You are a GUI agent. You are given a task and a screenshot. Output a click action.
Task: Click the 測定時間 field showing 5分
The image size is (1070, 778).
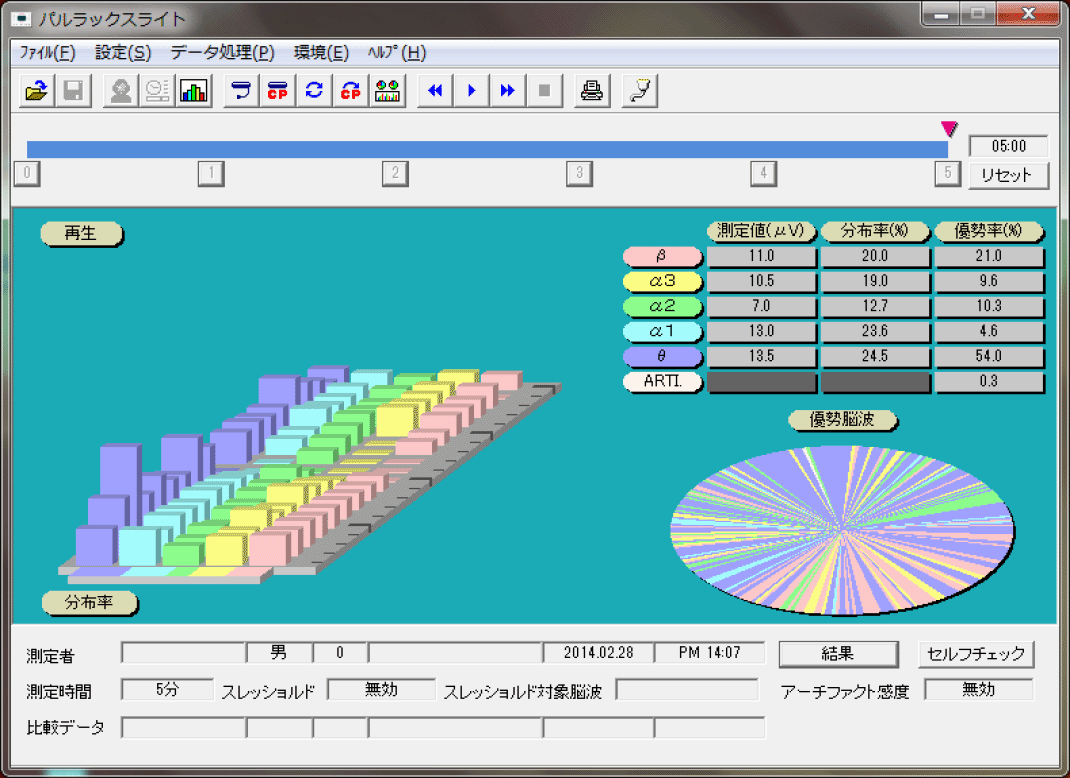(167, 690)
